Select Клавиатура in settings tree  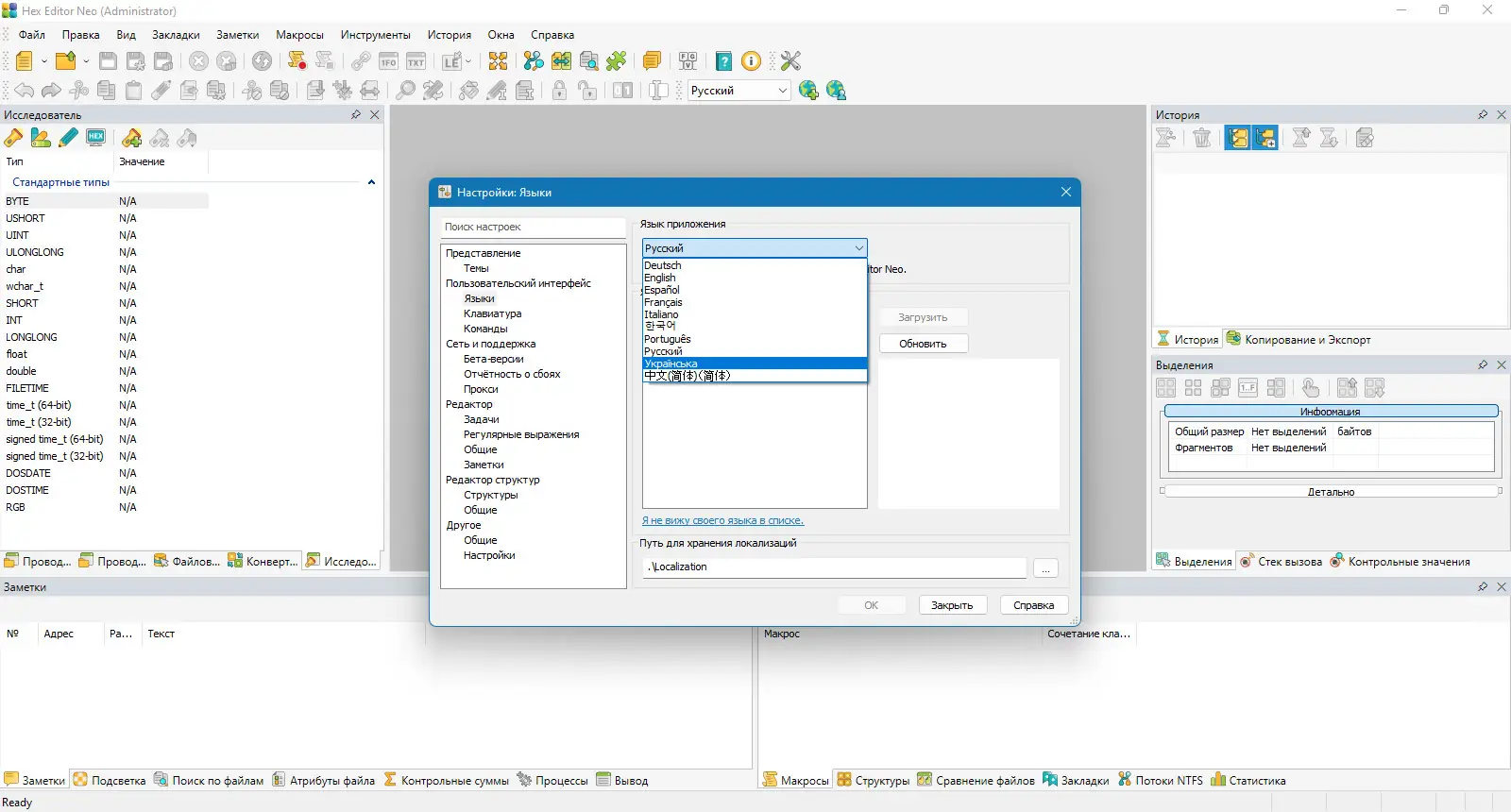point(492,313)
